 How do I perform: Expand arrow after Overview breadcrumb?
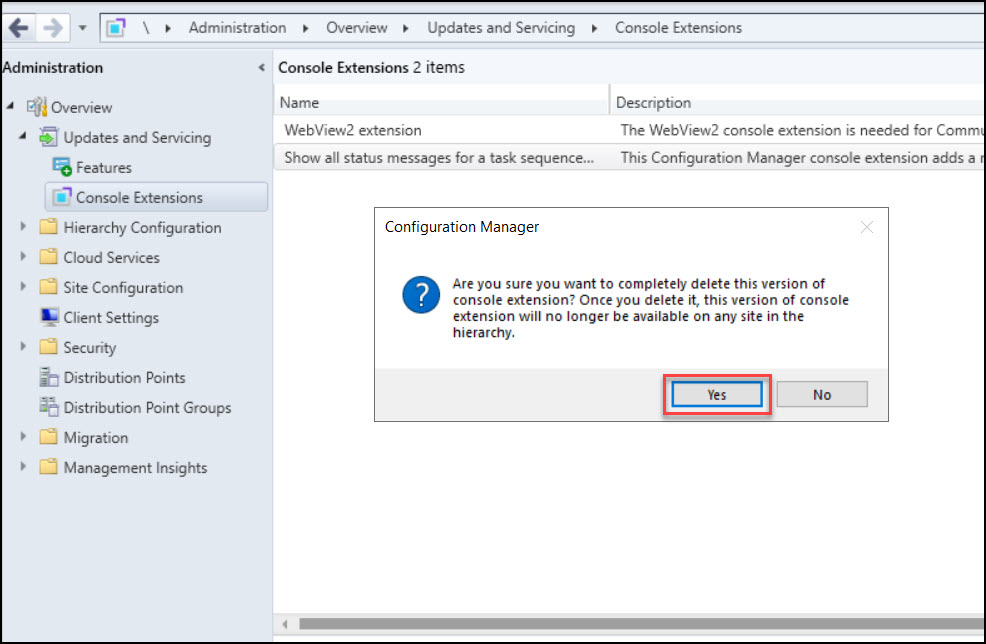tap(406, 28)
